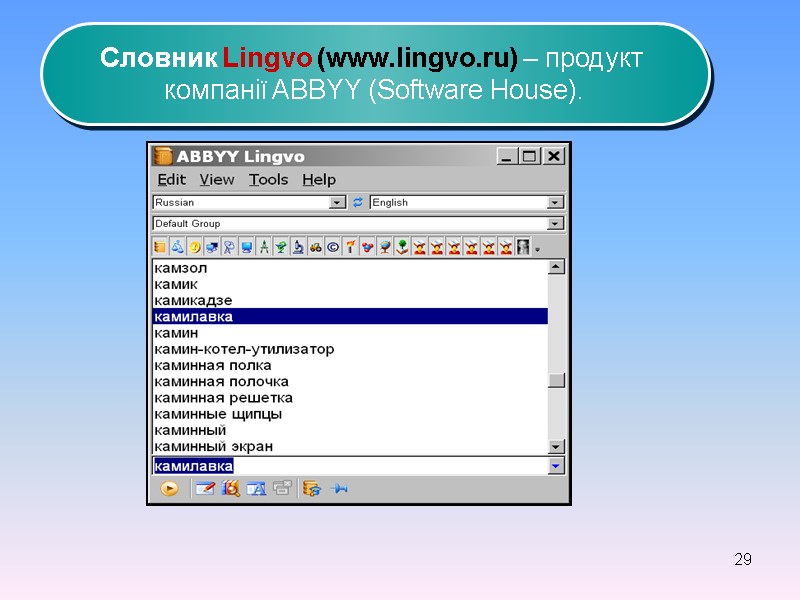Screen dimensions: 800x600
Task: Click the window with red pencil icon
Action: pos(205,489)
